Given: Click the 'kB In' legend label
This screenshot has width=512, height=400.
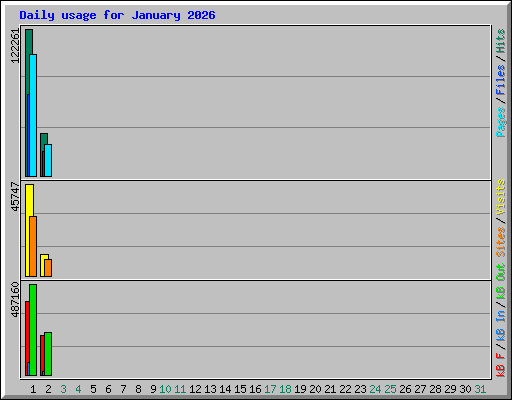Looking at the screenshot, I should click(501, 325).
